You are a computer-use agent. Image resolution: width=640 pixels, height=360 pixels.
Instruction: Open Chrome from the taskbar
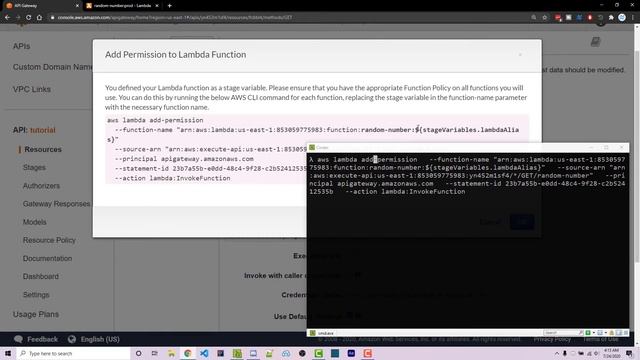click(x=188, y=353)
